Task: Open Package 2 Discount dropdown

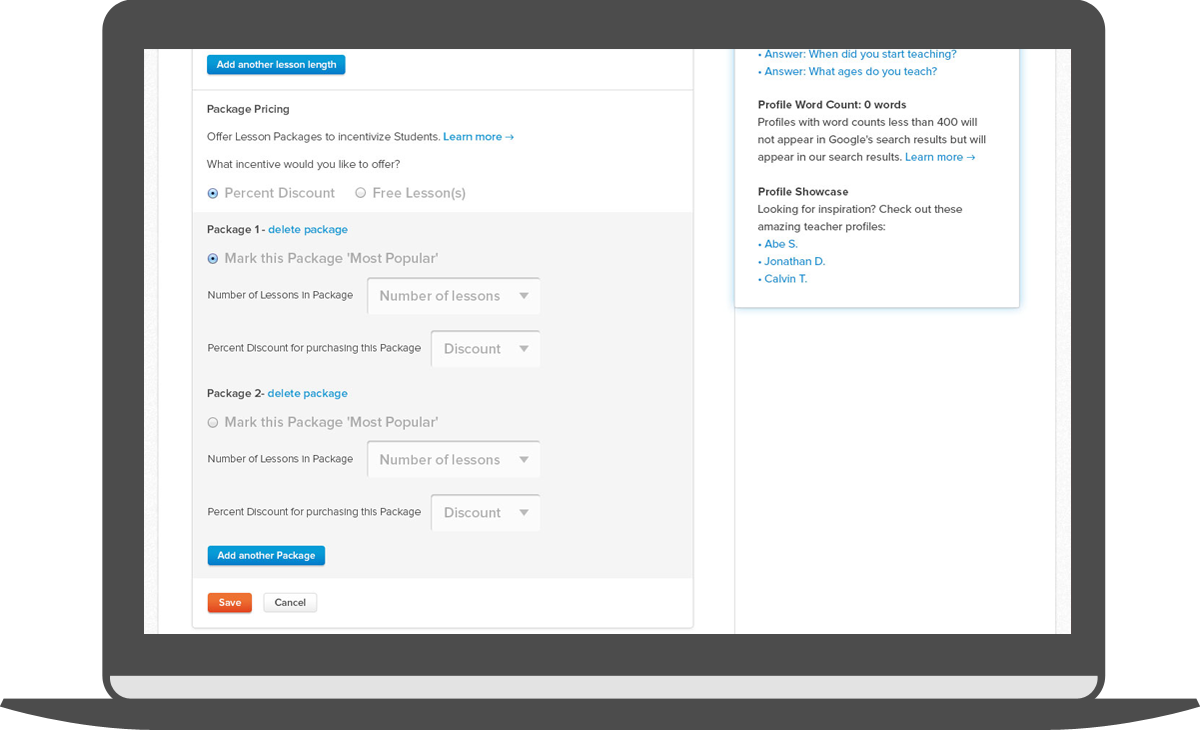Action: pos(486,513)
